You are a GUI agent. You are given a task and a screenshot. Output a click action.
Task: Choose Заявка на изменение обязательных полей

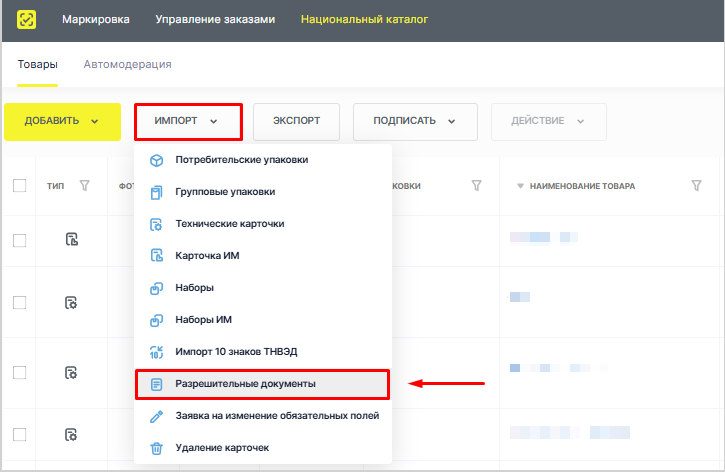click(x=263, y=416)
